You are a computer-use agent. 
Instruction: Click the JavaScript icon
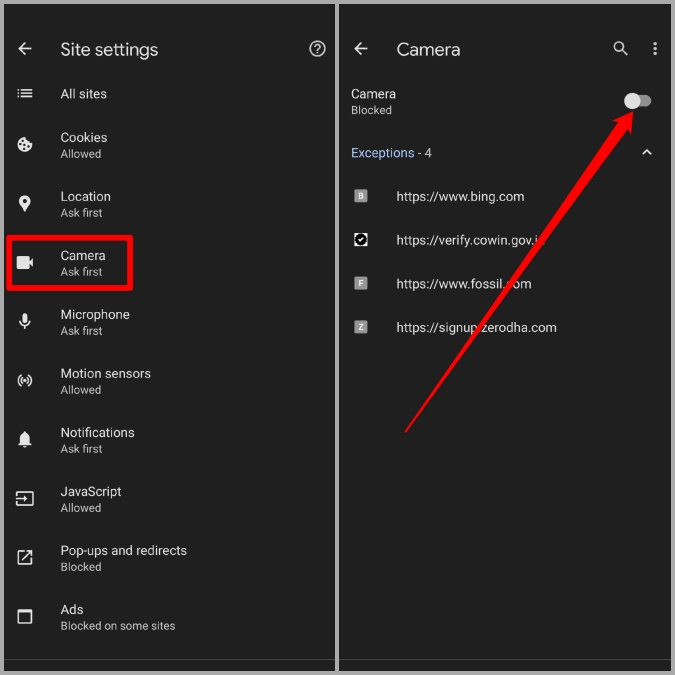(x=25, y=499)
